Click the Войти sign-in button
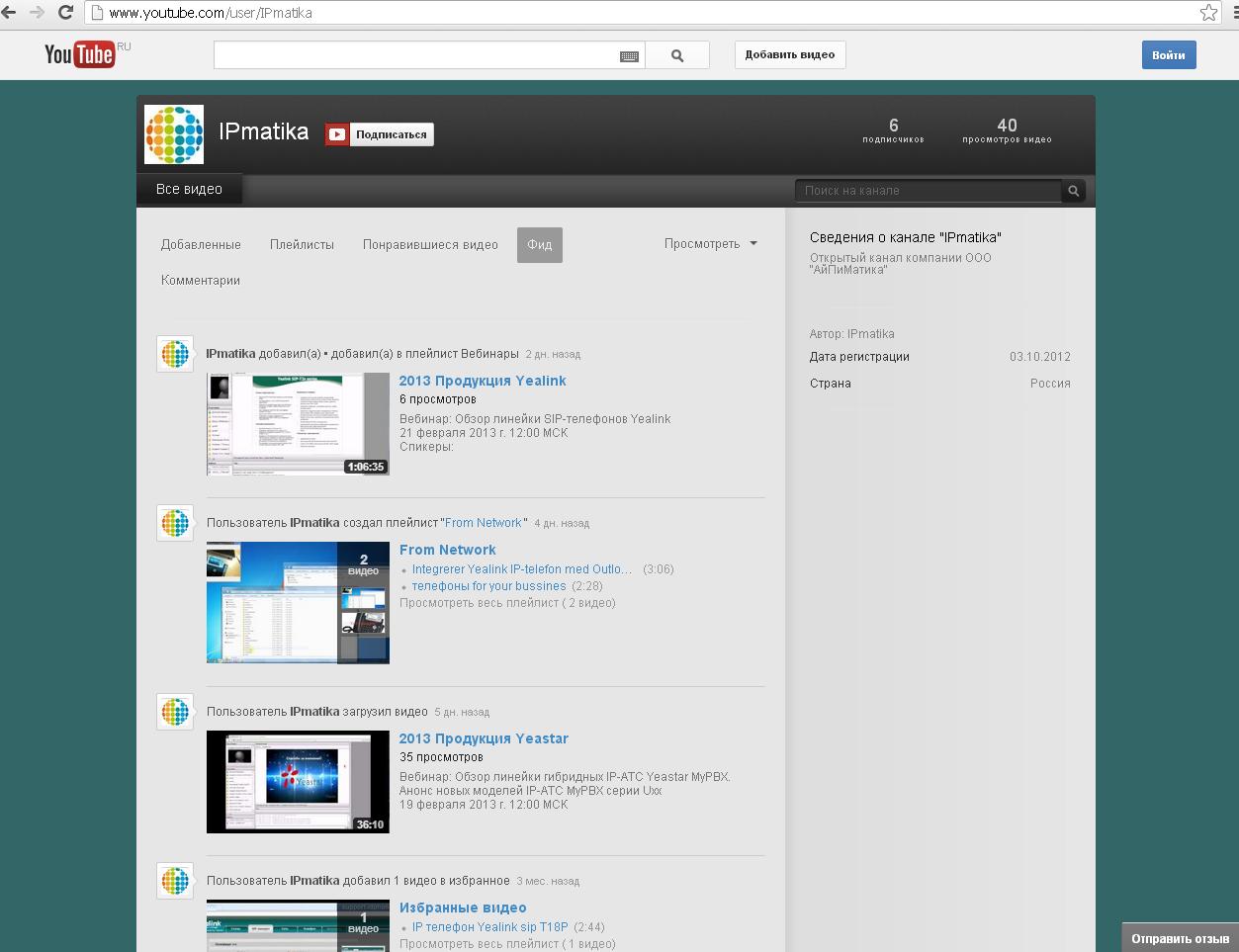 (1168, 55)
